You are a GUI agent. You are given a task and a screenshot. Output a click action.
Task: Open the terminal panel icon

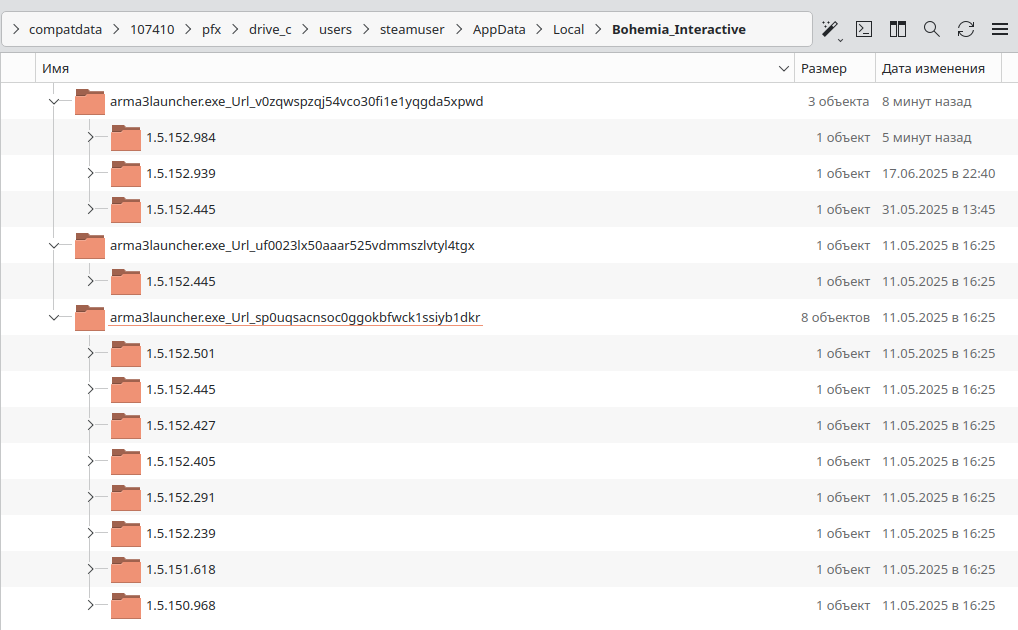click(x=864, y=29)
